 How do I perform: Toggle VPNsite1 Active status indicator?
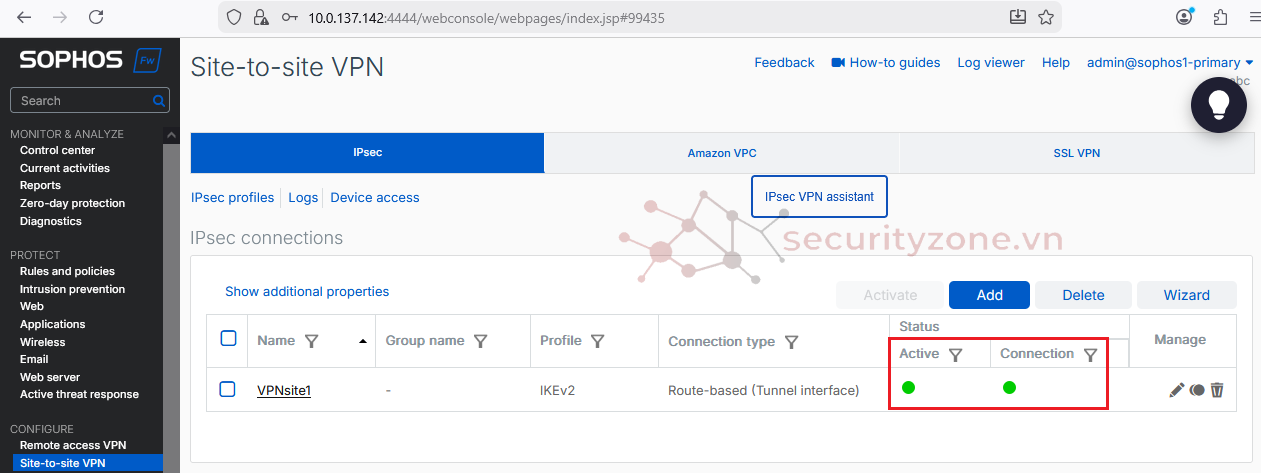(908, 388)
